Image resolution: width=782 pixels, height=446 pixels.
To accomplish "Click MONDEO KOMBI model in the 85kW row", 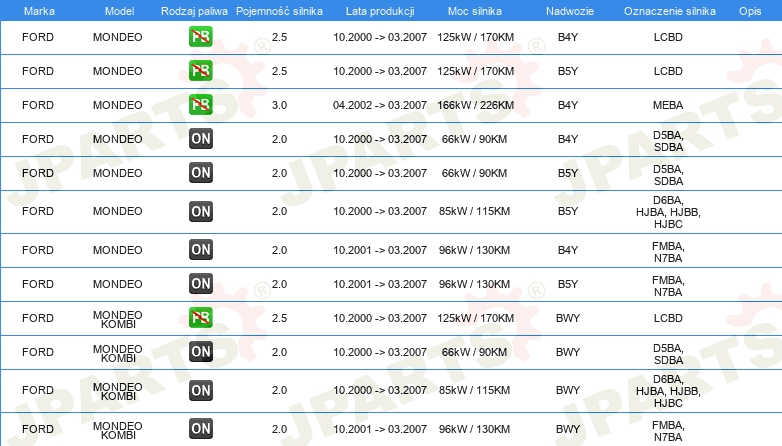I will (118, 392).
